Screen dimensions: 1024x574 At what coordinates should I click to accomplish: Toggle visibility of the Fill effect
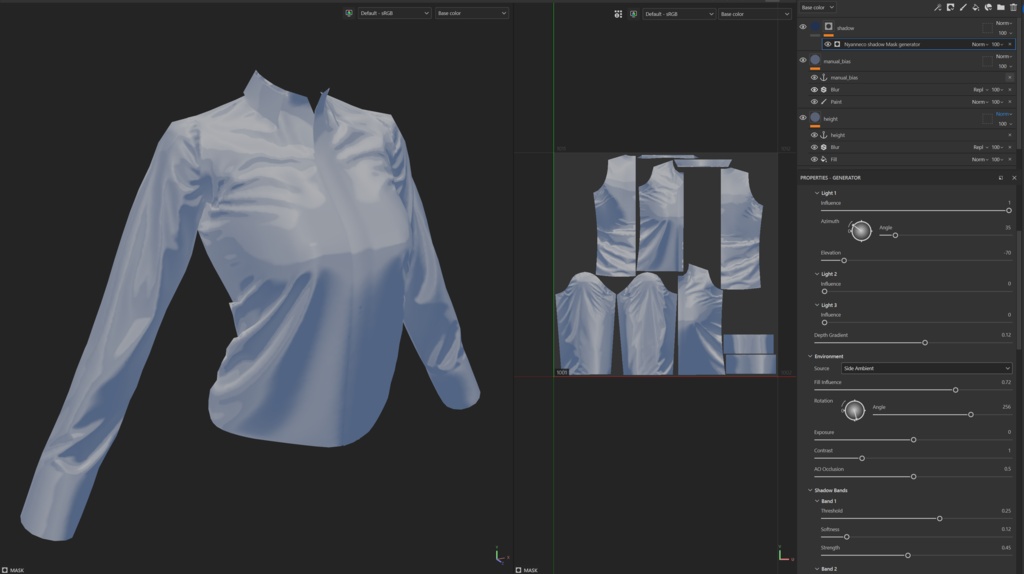[x=814, y=159]
